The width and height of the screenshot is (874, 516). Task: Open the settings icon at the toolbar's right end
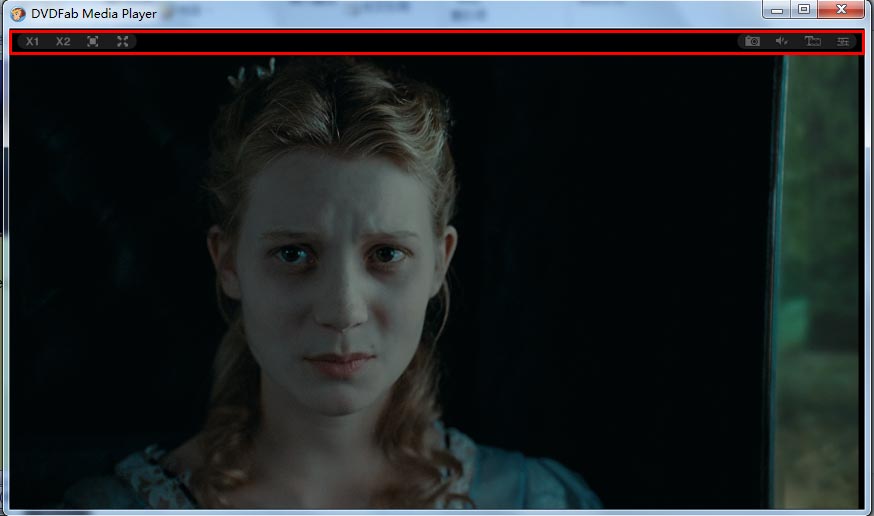(x=843, y=42)
